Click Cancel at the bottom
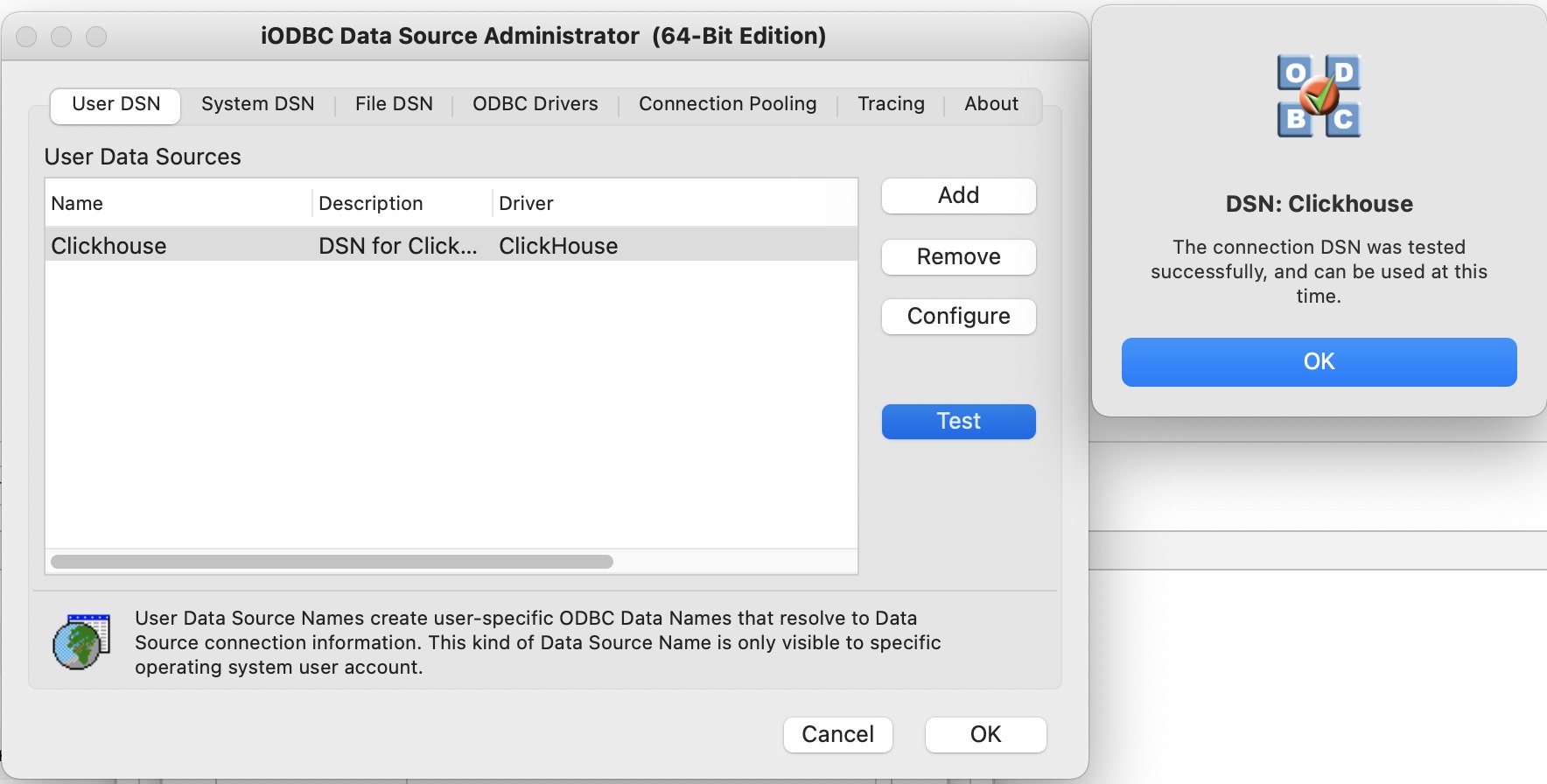1547x784 pixels. (838, 735)
